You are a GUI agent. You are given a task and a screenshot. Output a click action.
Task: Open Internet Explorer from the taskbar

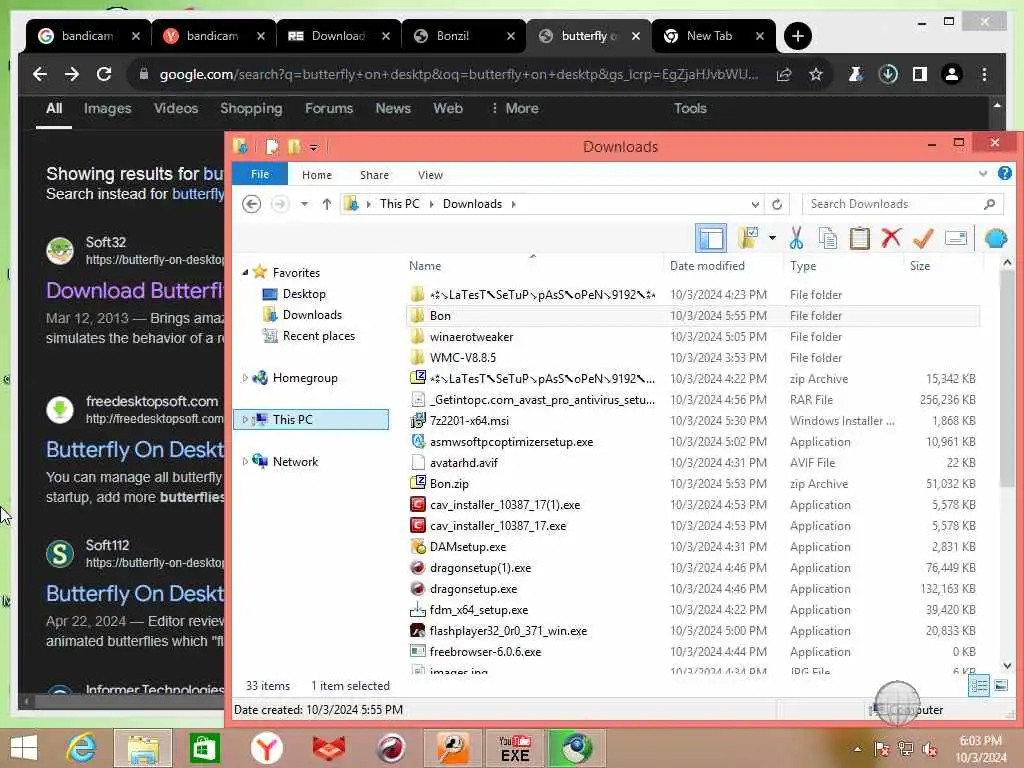[82, 748]
